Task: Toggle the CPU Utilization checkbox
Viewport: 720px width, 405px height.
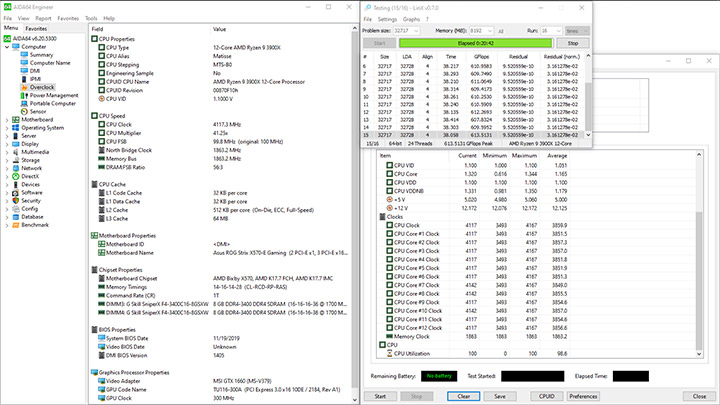Action: pos(389,354)
